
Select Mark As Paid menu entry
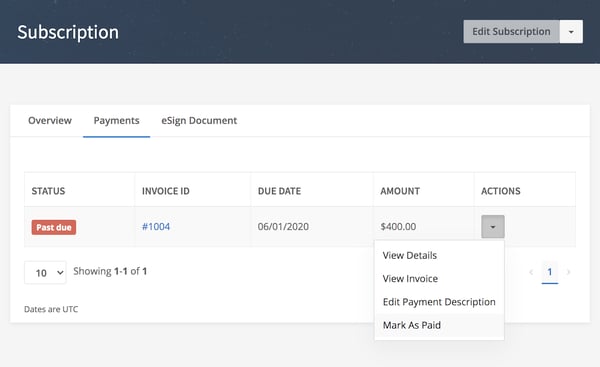point(439,325)
